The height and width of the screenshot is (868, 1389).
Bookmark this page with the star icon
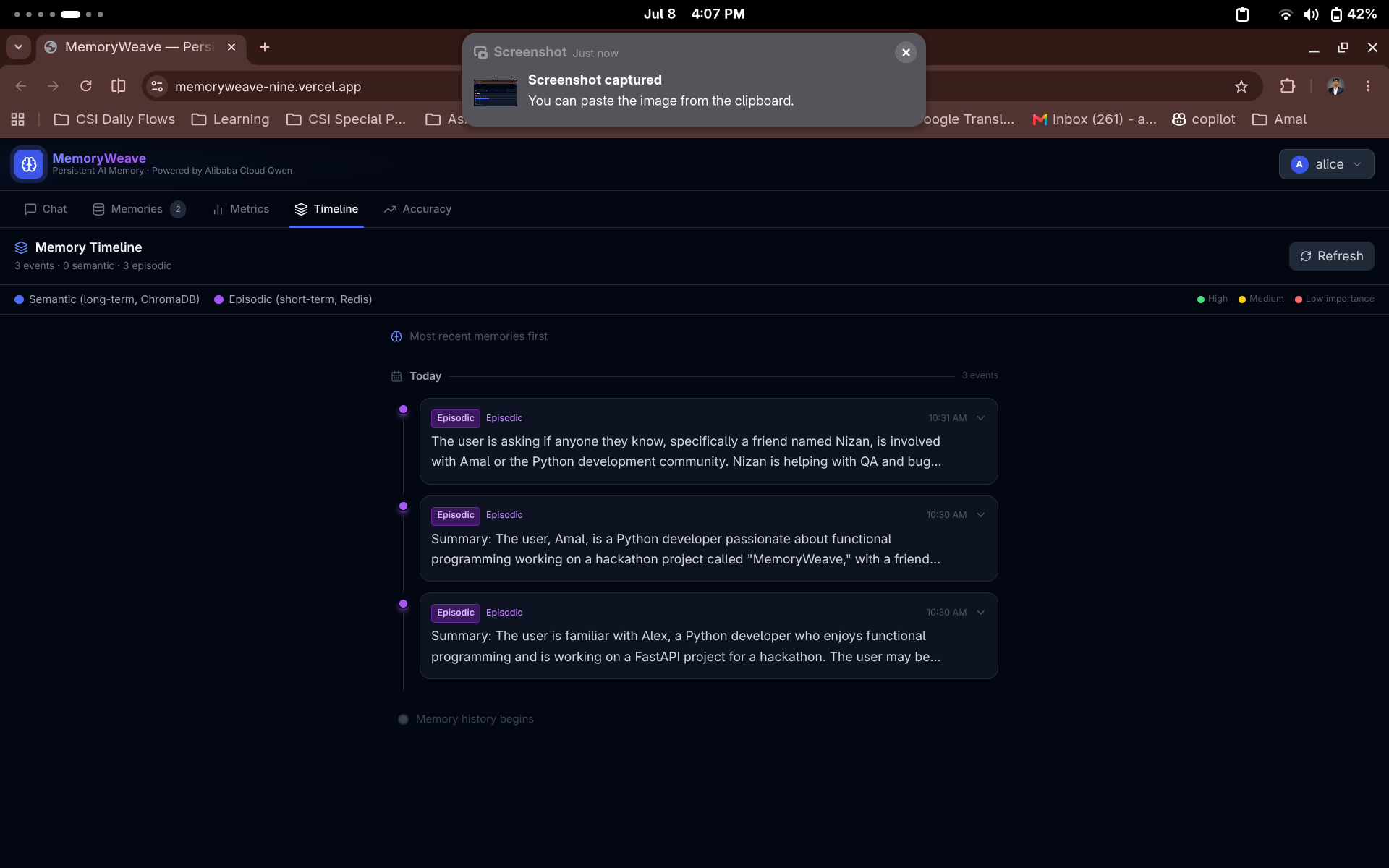1241,86
